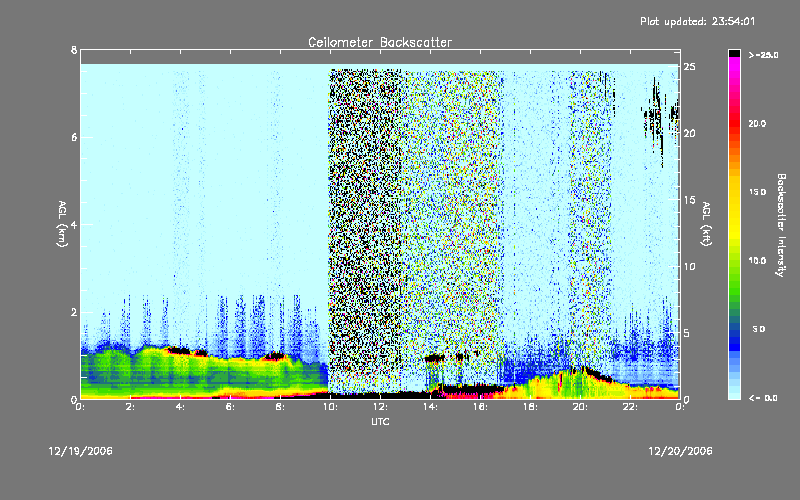800x500 pixels.
Task: Click the dark blue region of the colorbar
Action: (x=734, y=337)
